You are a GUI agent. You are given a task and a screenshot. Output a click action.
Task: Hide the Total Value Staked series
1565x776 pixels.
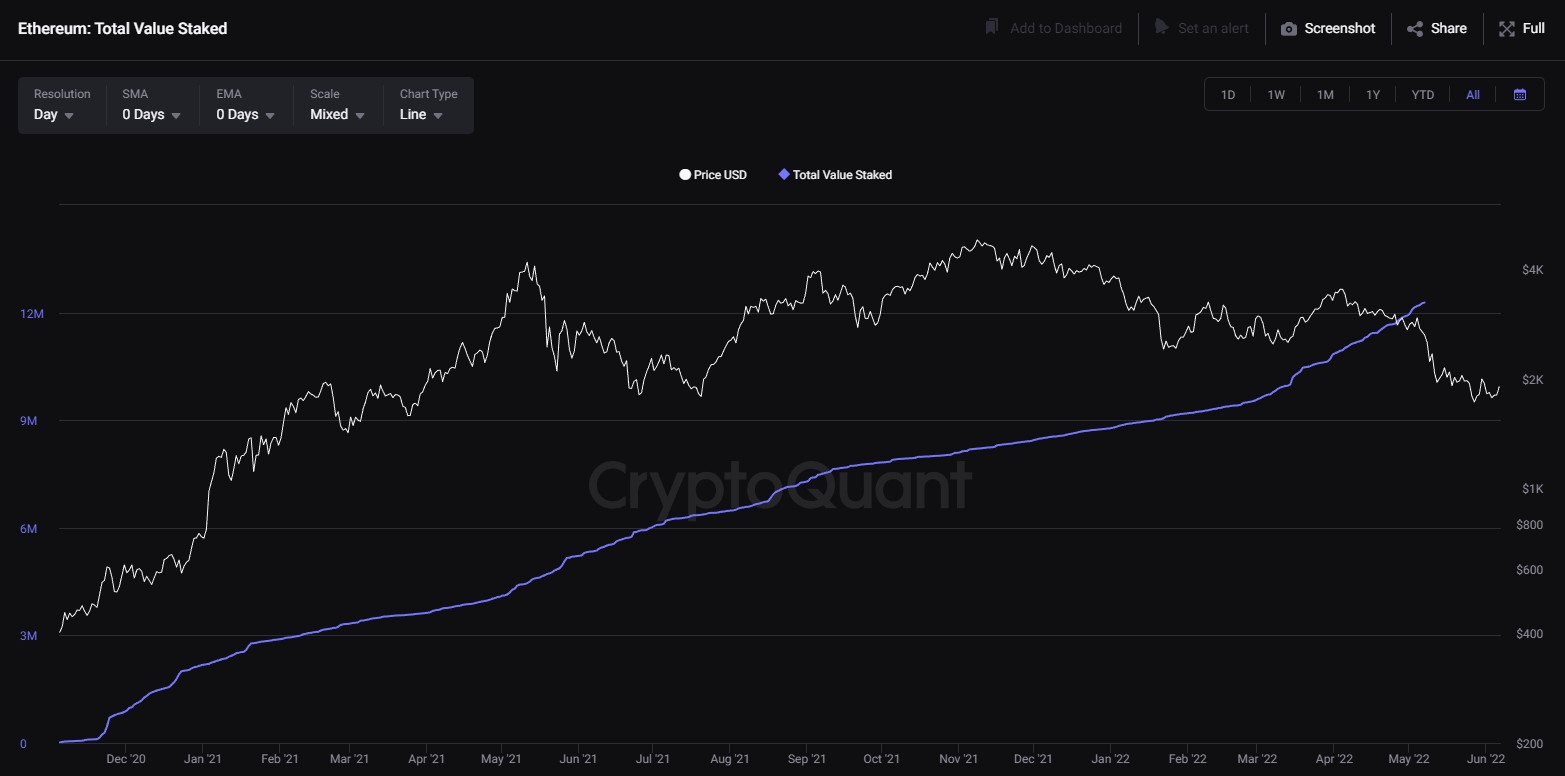click(x=835, y=174)
